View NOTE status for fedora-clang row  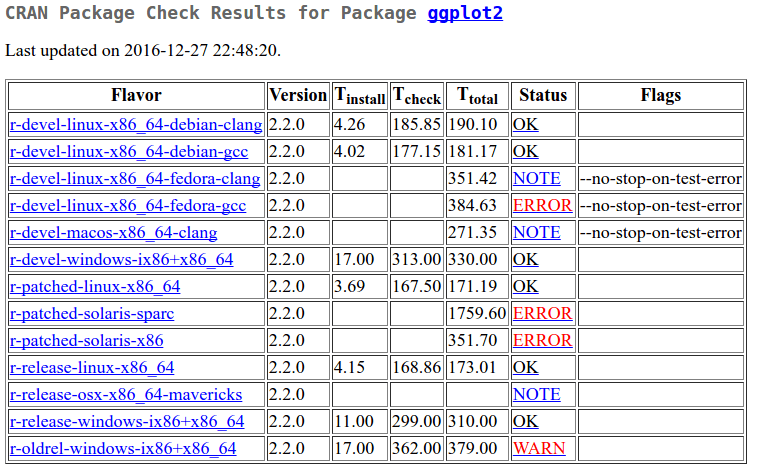[536, 179]
